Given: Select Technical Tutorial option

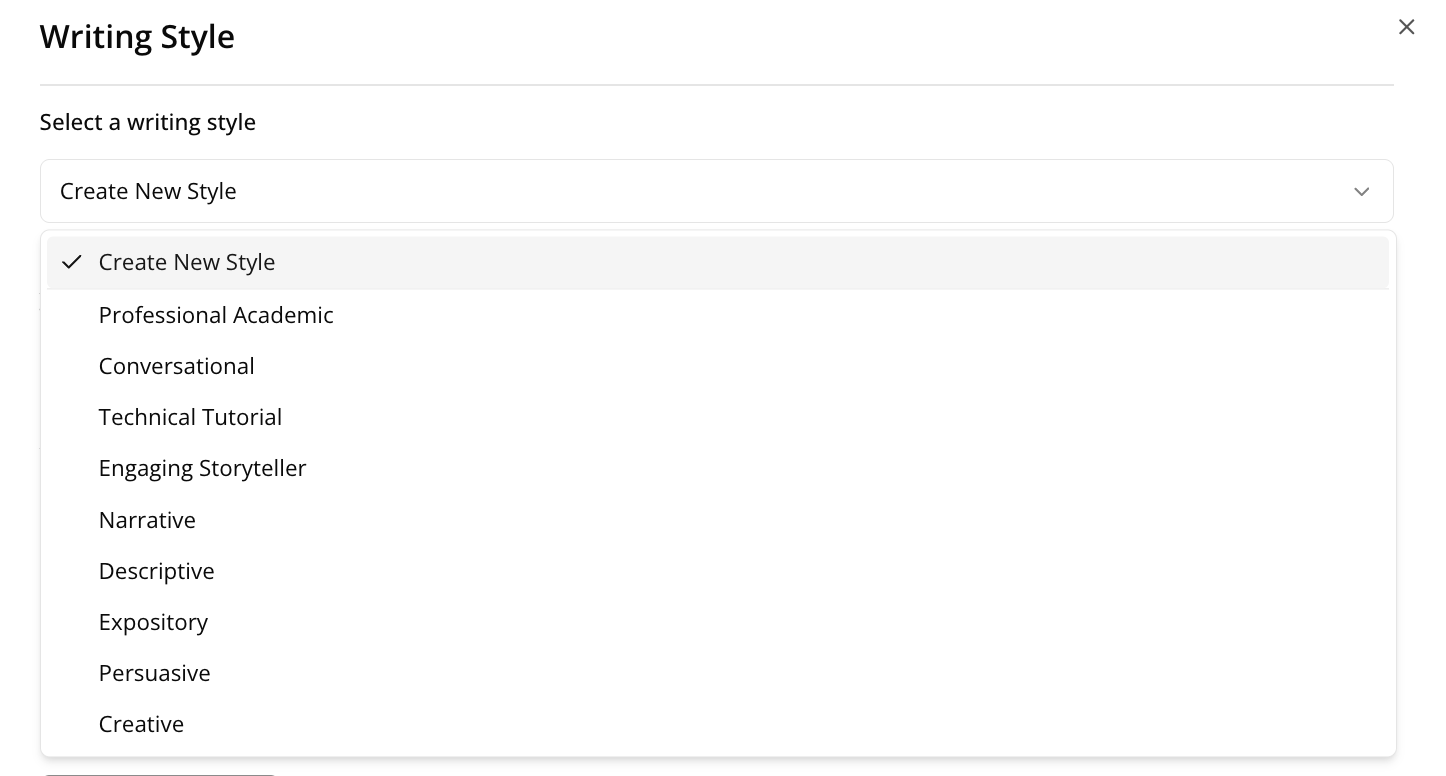Looking at the screenshot, I should point(190,417).
